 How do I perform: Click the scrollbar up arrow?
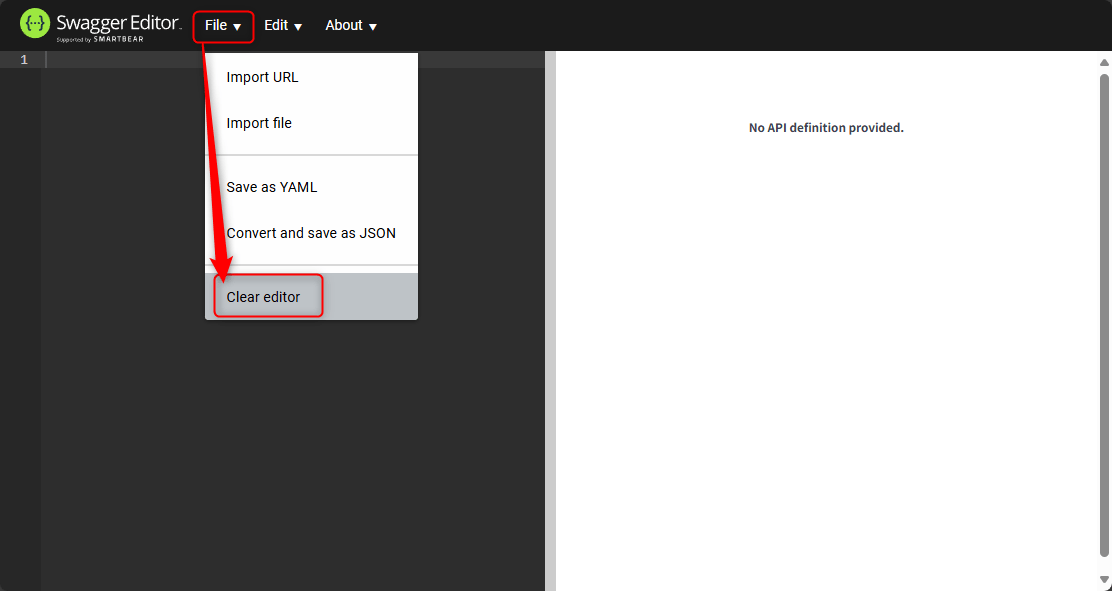coord(1104,62)
